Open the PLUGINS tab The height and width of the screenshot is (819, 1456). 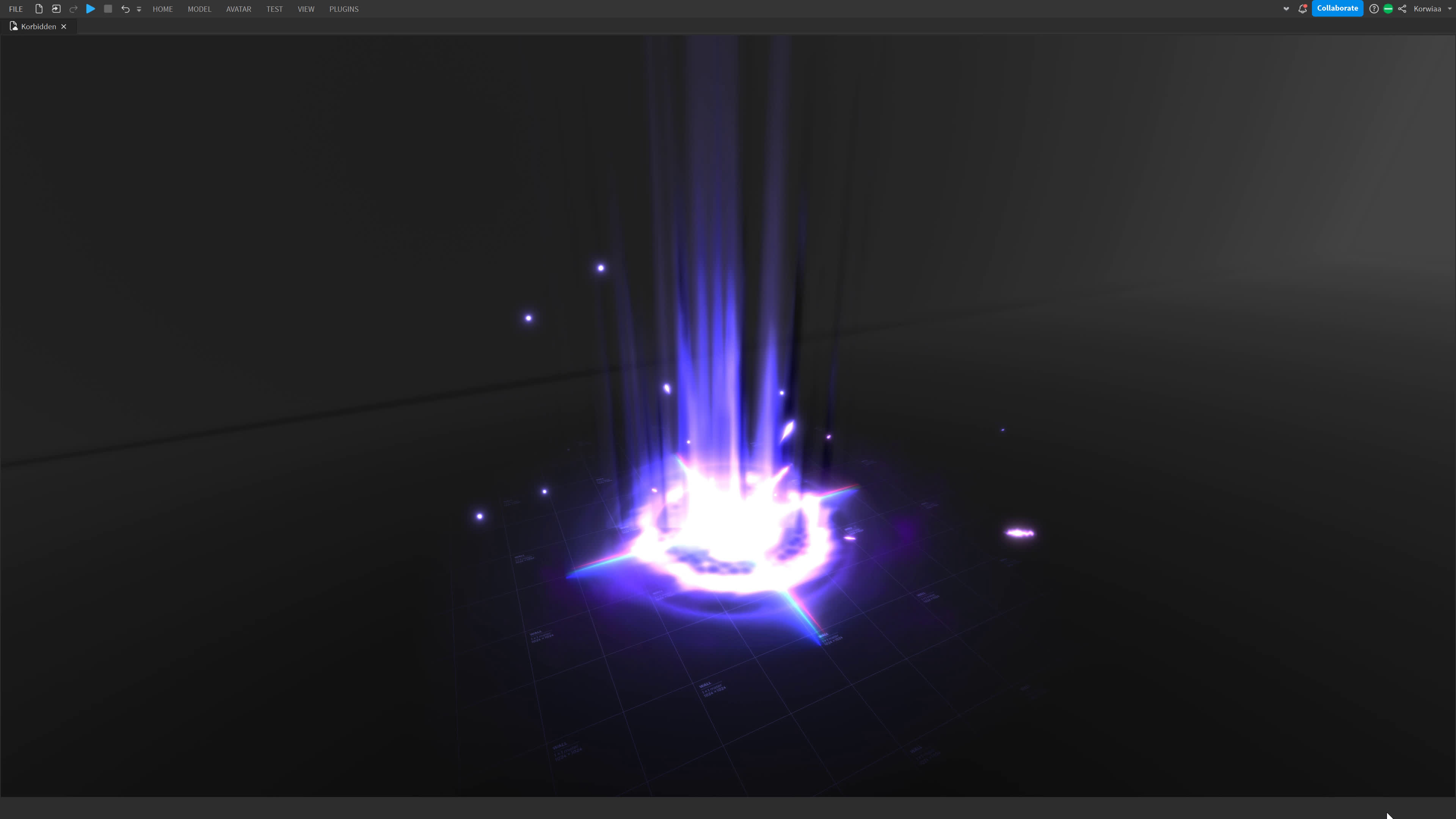point(344,9)
